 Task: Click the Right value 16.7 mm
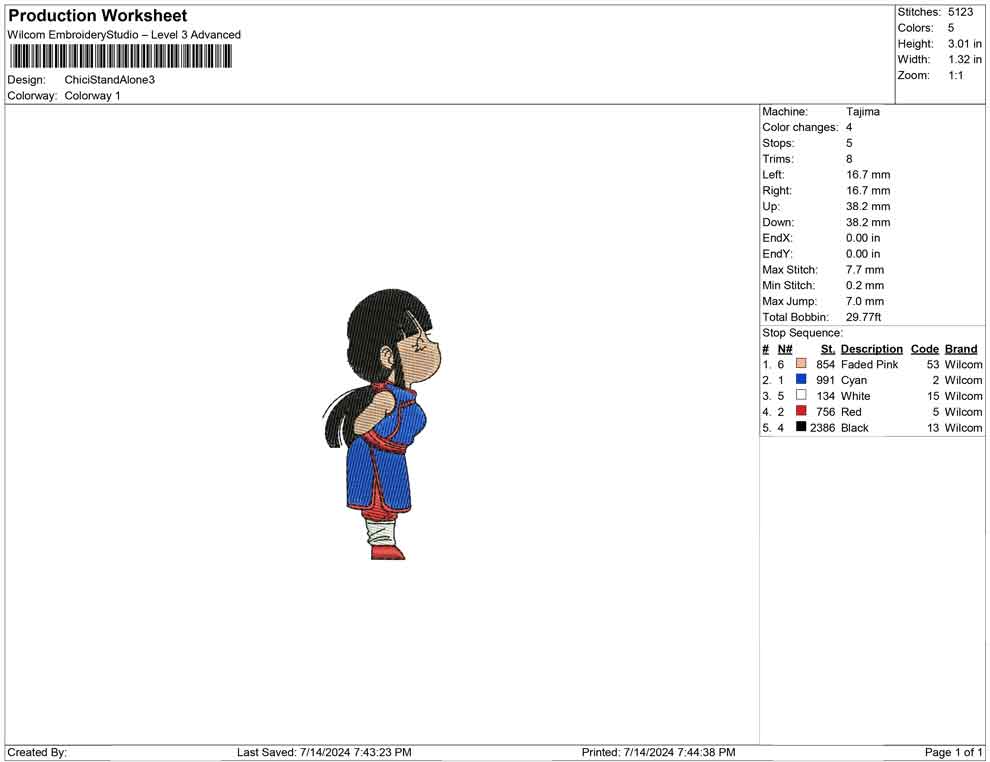pyautogui.click(x=868, y=191)
